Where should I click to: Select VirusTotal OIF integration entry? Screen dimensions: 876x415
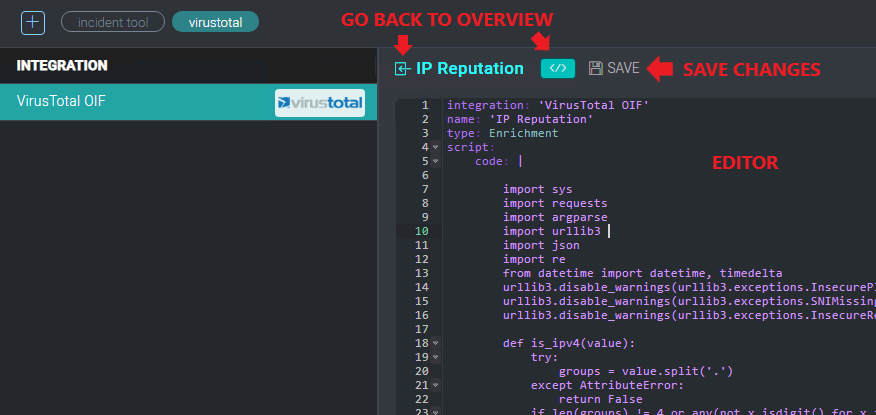pyautogui.click(x=62, y=101)
